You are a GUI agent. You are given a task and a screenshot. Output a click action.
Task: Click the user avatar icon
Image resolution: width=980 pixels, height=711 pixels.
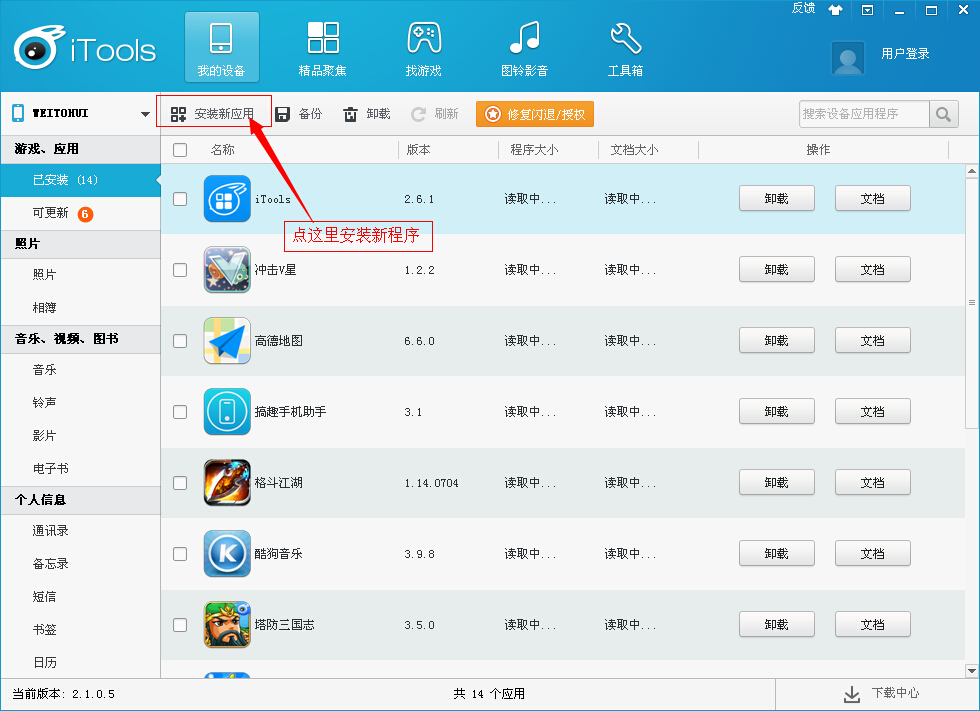point(848,58)
